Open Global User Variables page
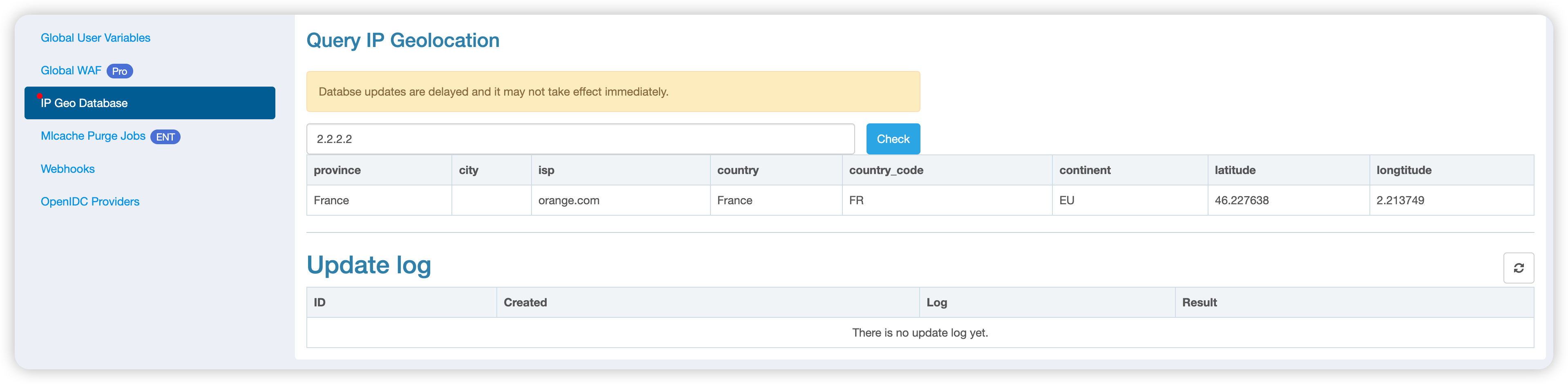Viewport: 1568px width, 384px height. click(x=96, y=38)
